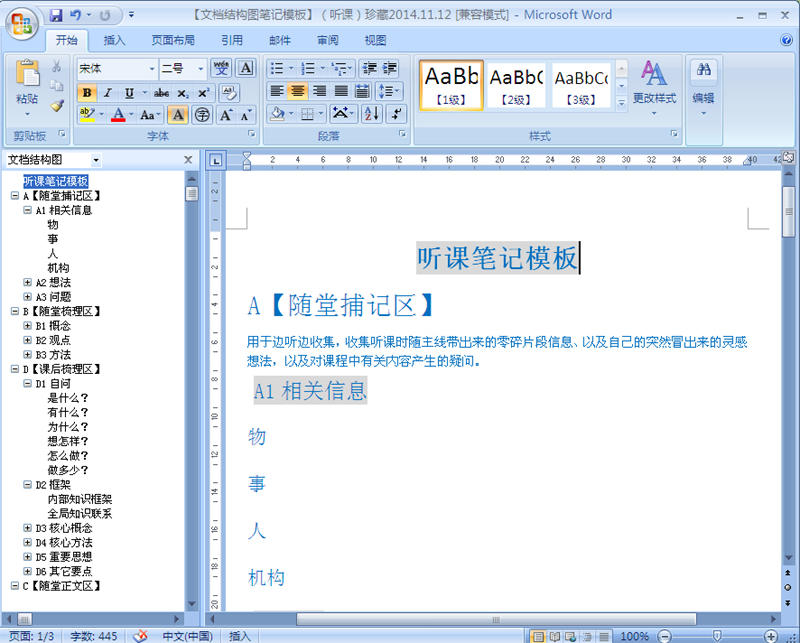This screenshot has width=800, height=643.
Task: Expand the Font Size dropdown
Action: [199, 68]
